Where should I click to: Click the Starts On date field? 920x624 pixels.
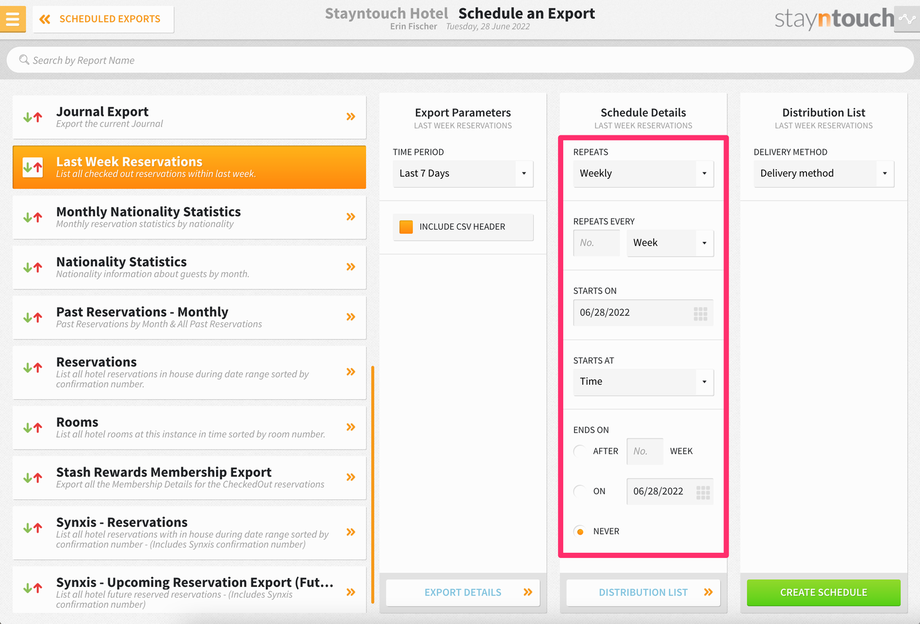pyautogui.click(x=643, y=313)
